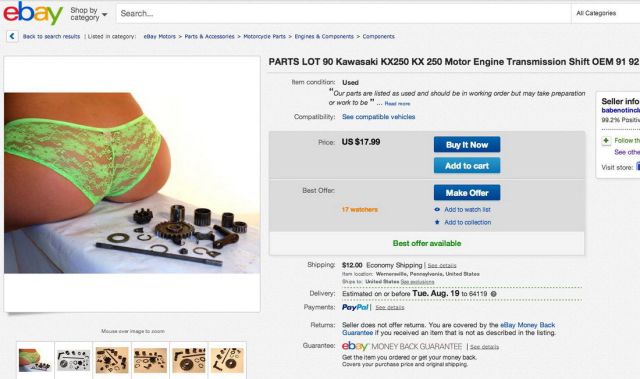The width and height of the screenshot is (640, 379).
Task: Open eBay Motors breadcrumb category
Action: click(160, 36)
